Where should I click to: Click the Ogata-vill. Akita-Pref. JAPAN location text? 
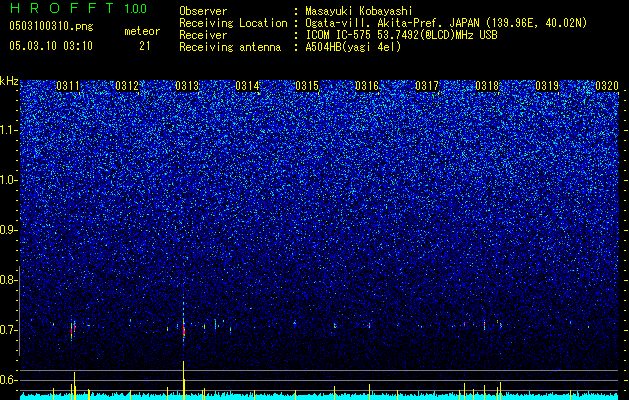tap(446, 23)
